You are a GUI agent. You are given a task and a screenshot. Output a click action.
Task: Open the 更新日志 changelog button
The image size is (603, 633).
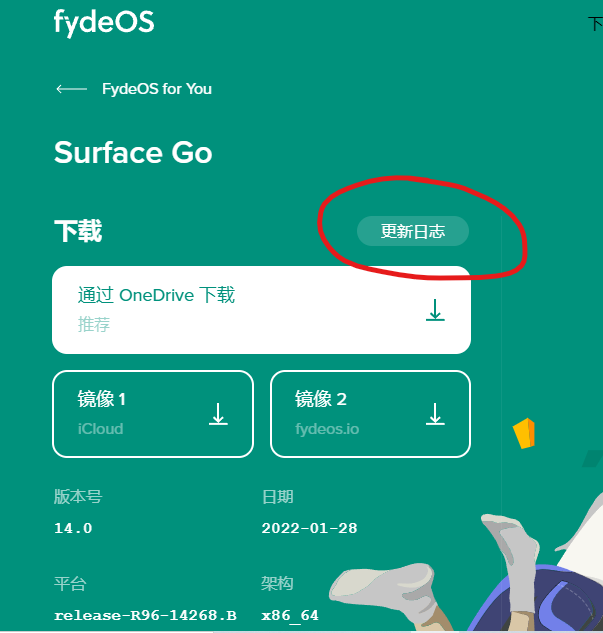click(412, 231)
